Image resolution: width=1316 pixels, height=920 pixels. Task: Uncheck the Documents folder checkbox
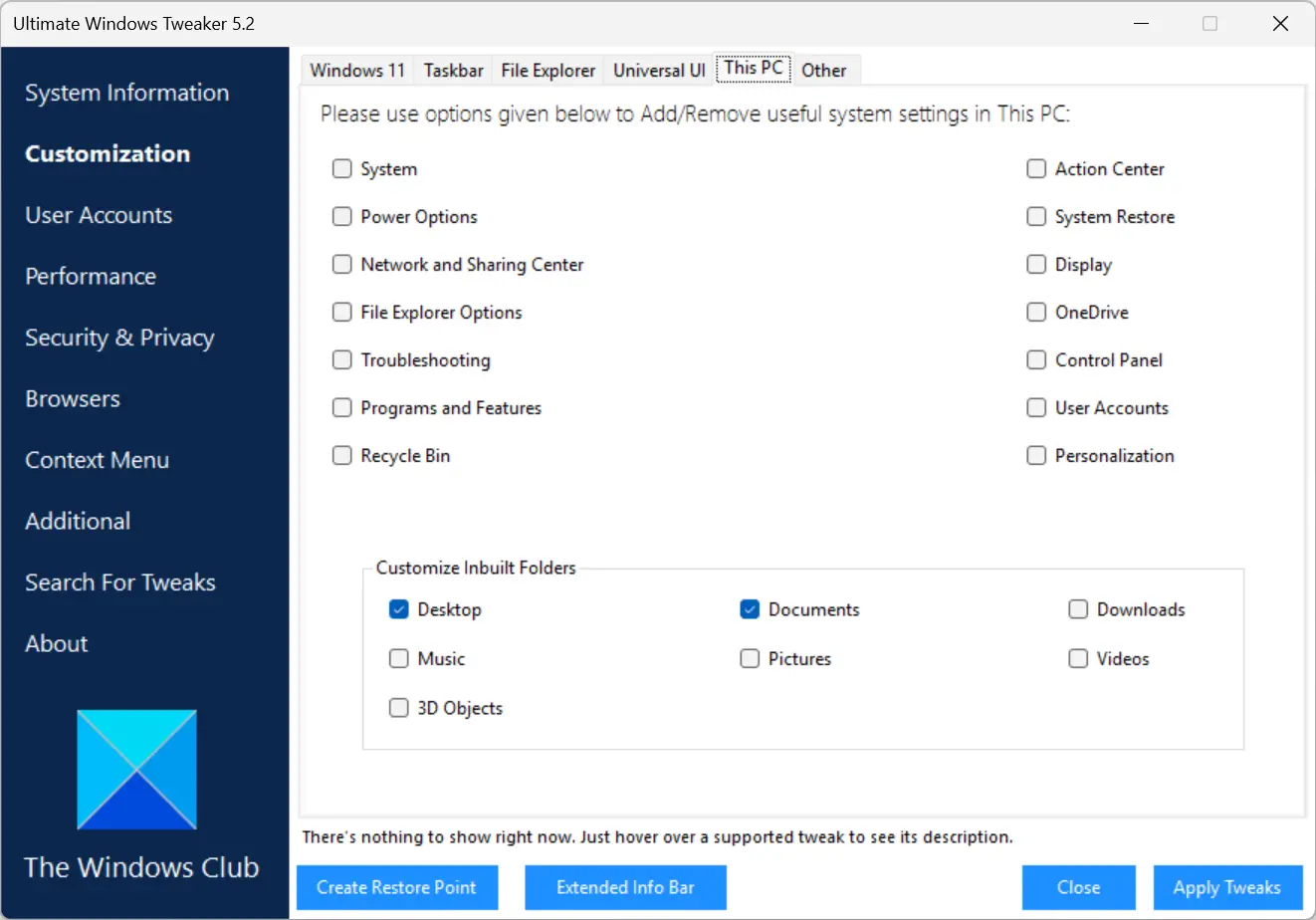click(750, 609)
